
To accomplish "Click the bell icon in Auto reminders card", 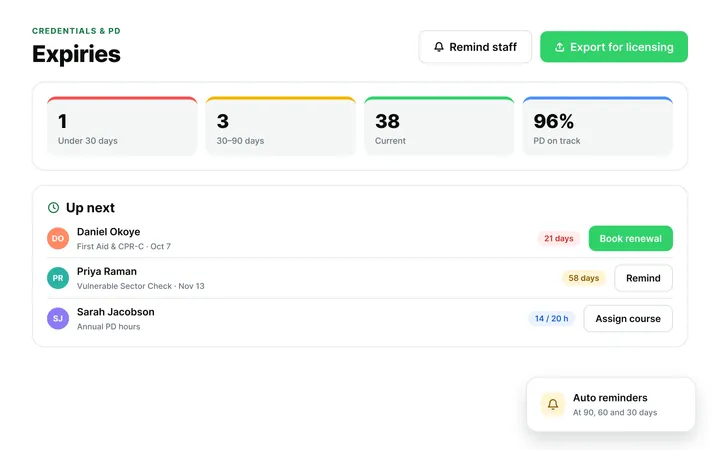I will [x=553, y=404].
